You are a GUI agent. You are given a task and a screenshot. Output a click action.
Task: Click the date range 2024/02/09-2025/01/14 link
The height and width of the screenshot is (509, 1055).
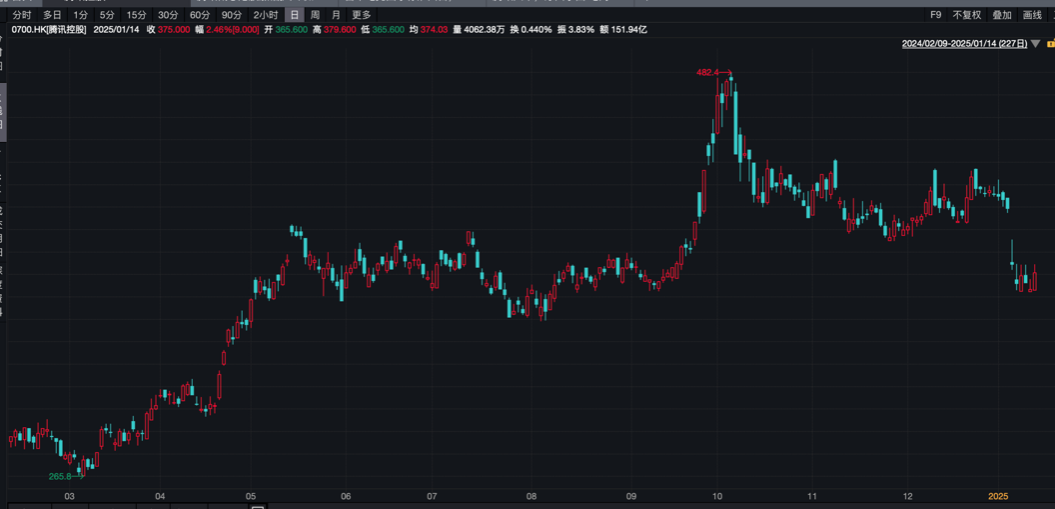[x=963, y=44]
